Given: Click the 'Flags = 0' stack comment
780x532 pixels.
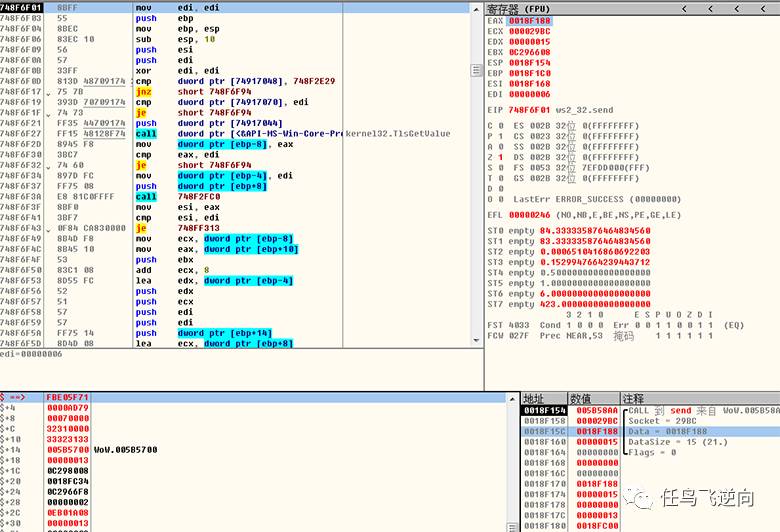Looking at the screenshot, I should (x=652, y=452).
